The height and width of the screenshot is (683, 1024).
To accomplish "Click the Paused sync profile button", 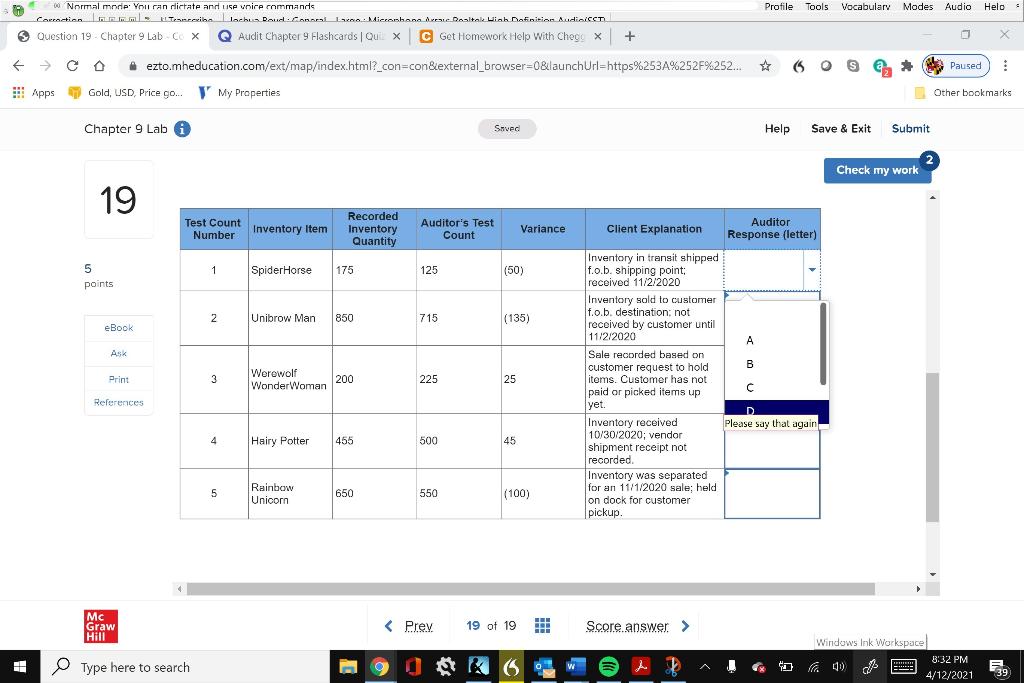I will coord(954,65).
